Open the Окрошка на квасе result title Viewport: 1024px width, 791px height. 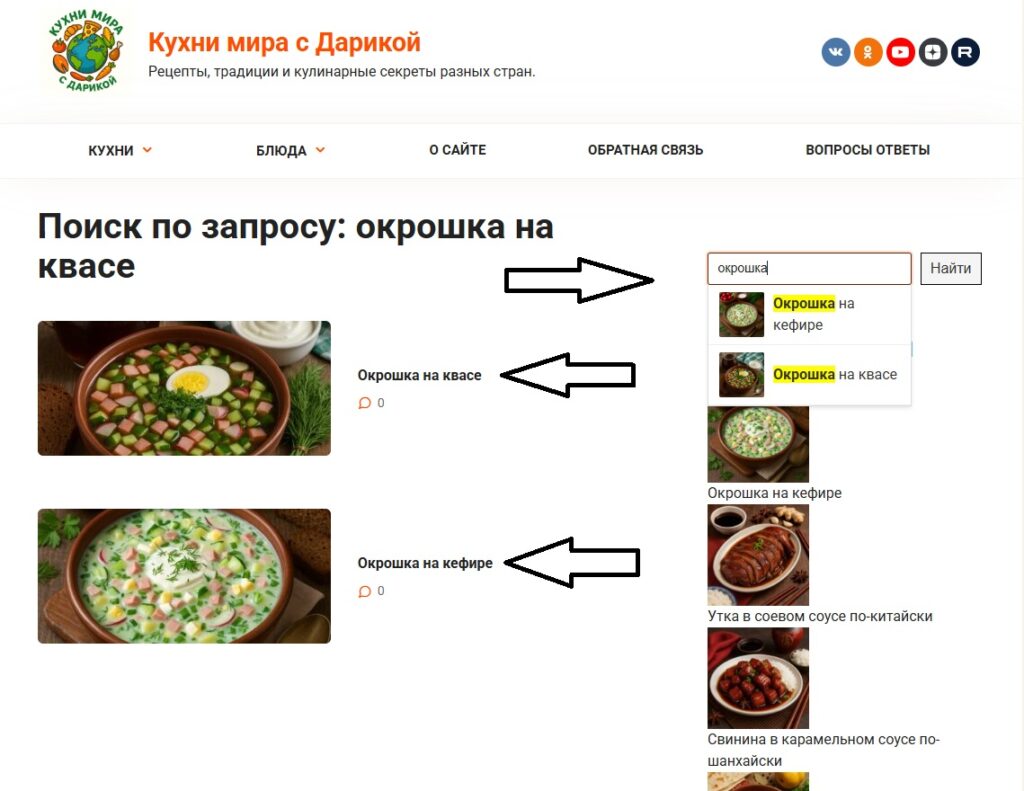click(419, 375)
